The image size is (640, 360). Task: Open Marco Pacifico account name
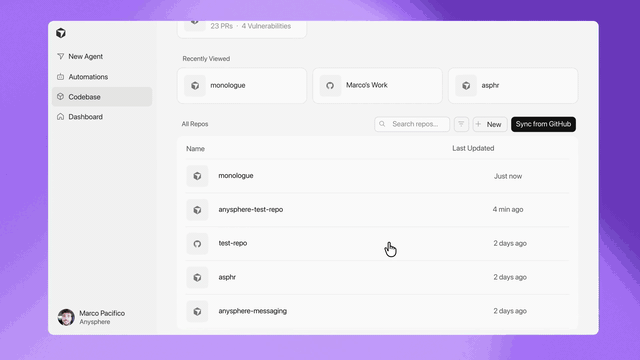pyautogui.click(x=102, y=313)
